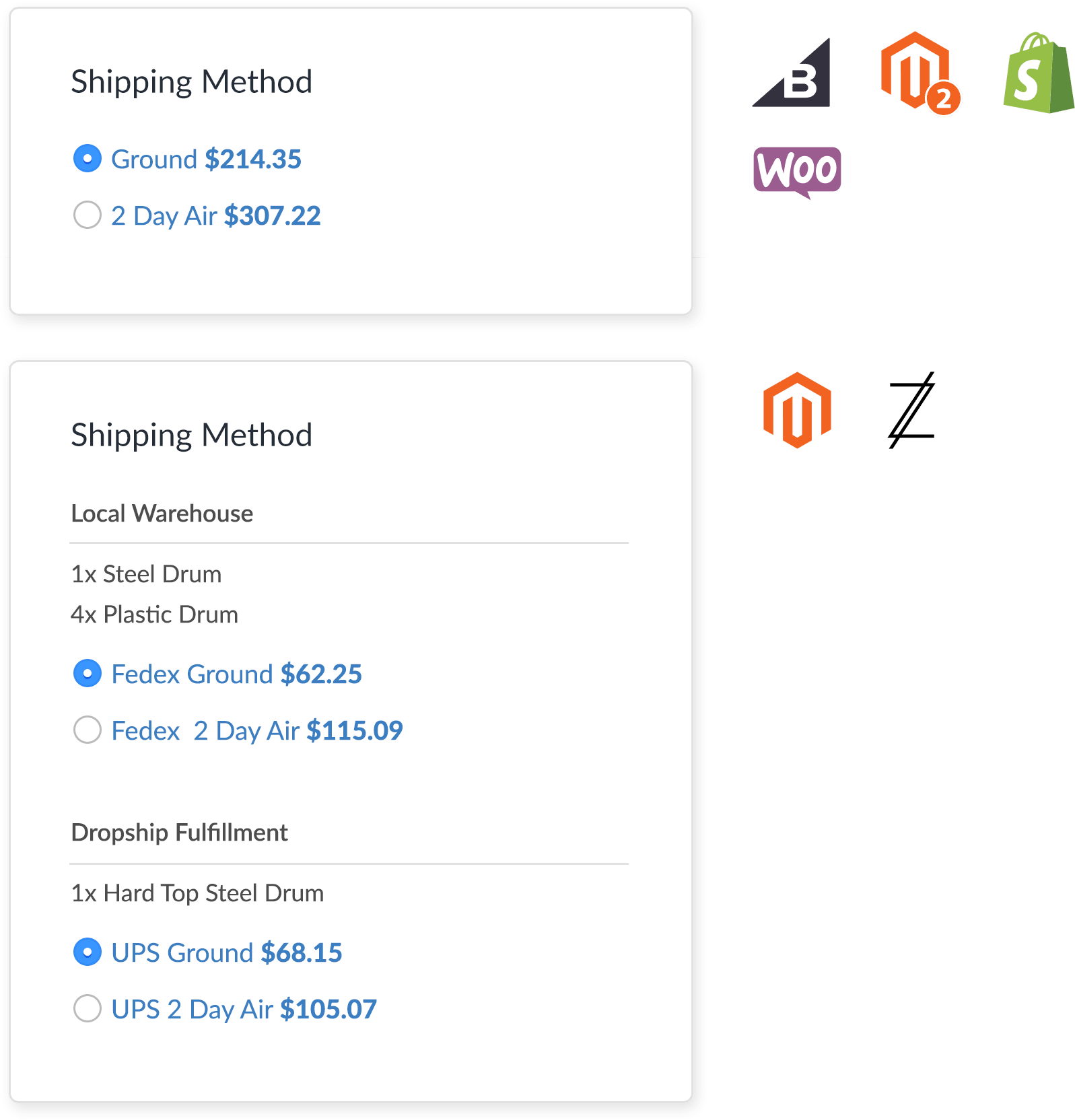This screenshot has height=1120, width=1075.
Task: Click the green Shopify bag icon
Action: (x=1037, y=74)
